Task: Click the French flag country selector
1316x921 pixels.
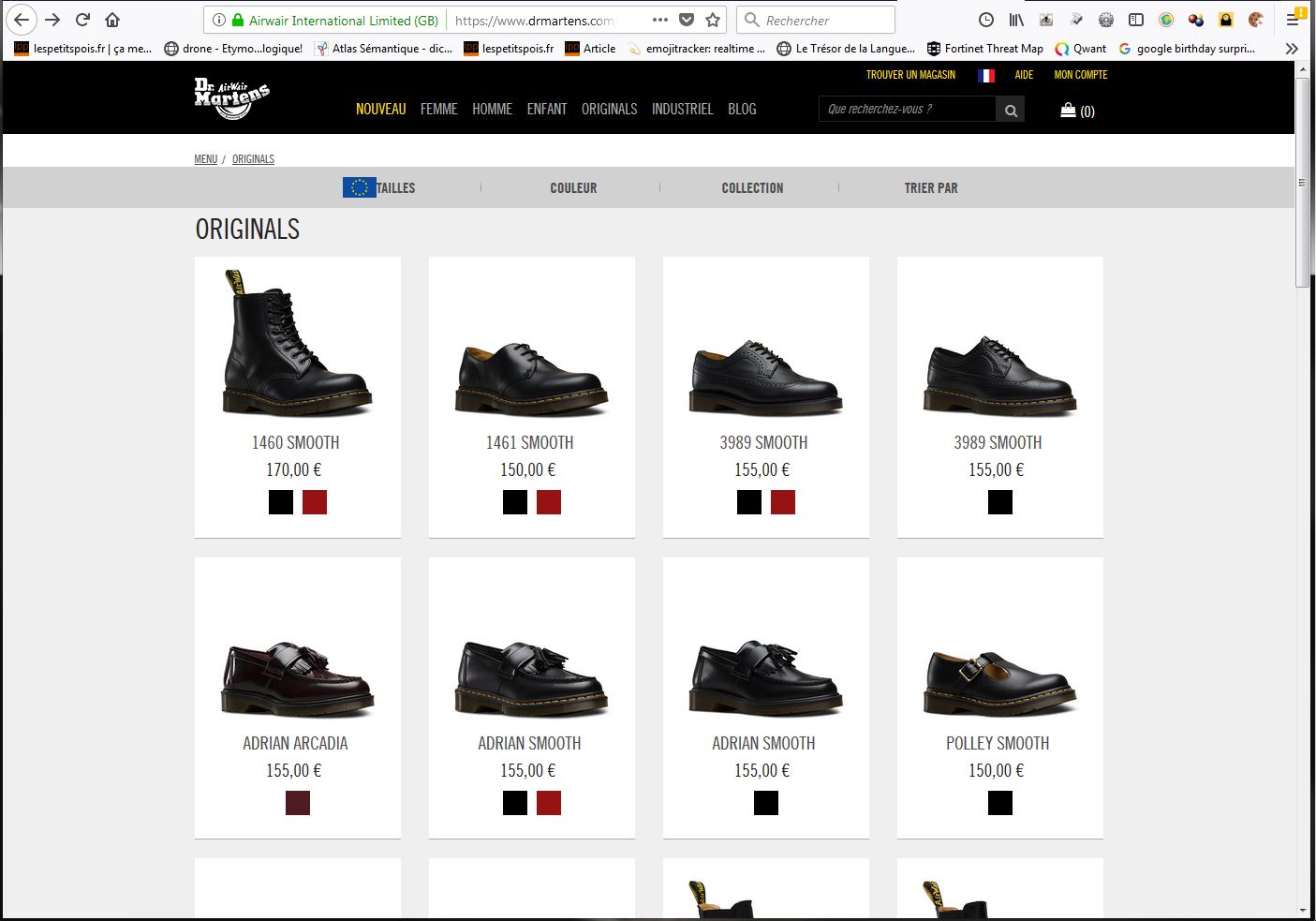Action: 986,75
